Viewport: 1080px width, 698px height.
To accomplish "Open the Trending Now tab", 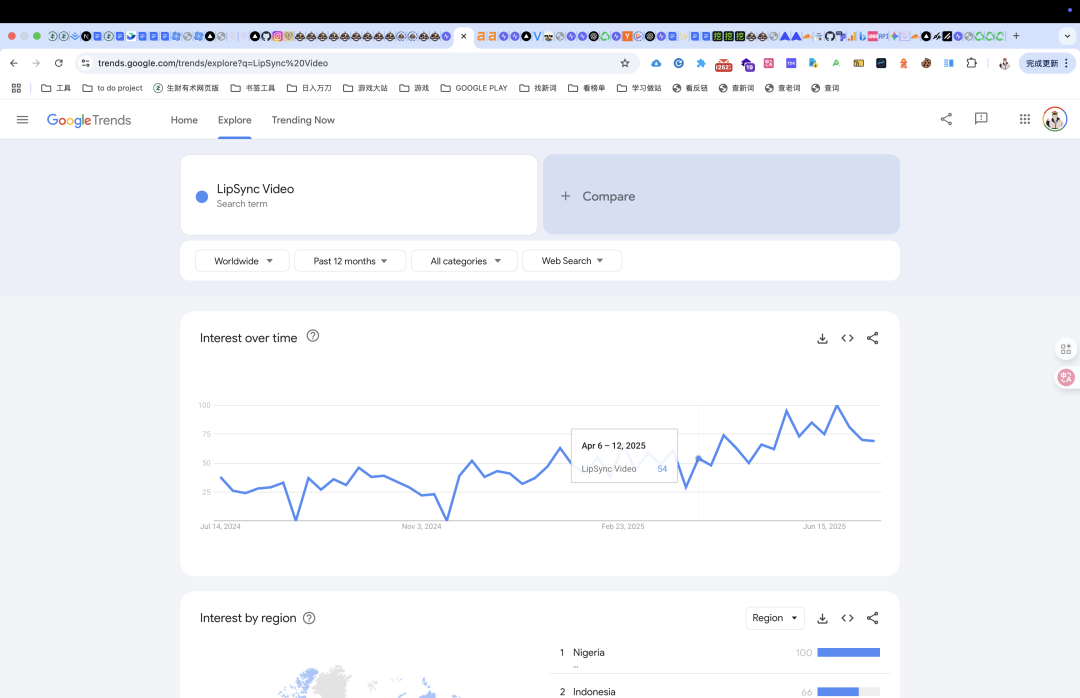I will (x=303, y=120).
